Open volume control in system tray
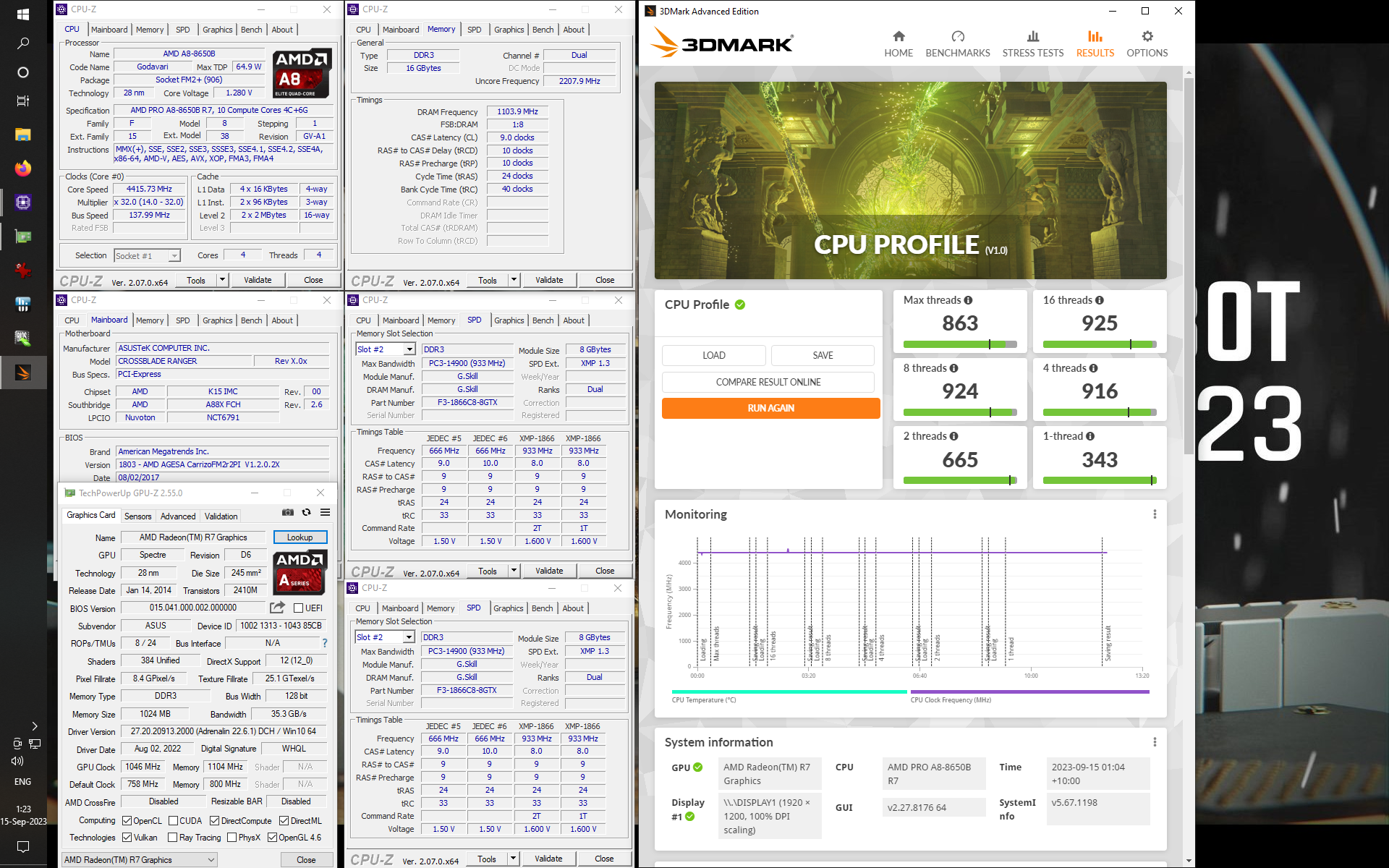The width and height of the screenshot is (1389, 868). (17, 761)
